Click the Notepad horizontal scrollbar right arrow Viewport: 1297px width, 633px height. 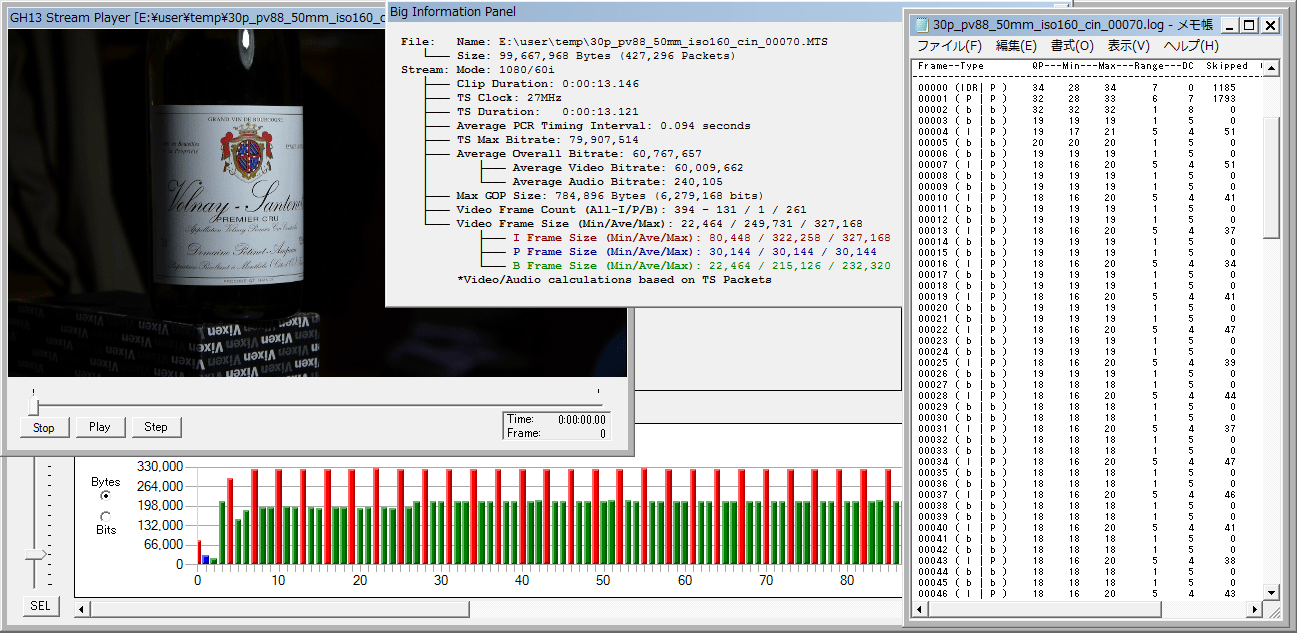(x=1255, y=609)
